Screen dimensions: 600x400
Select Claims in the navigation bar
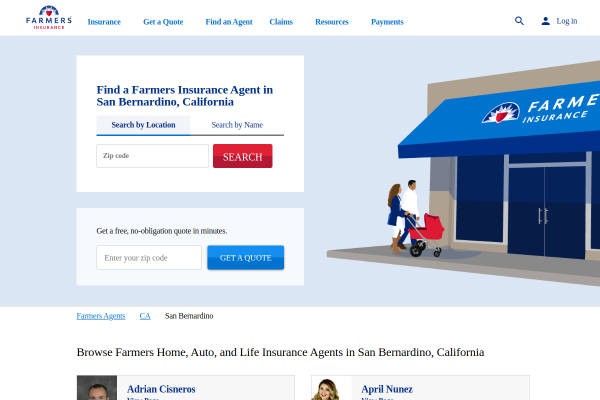coord(281,22)
